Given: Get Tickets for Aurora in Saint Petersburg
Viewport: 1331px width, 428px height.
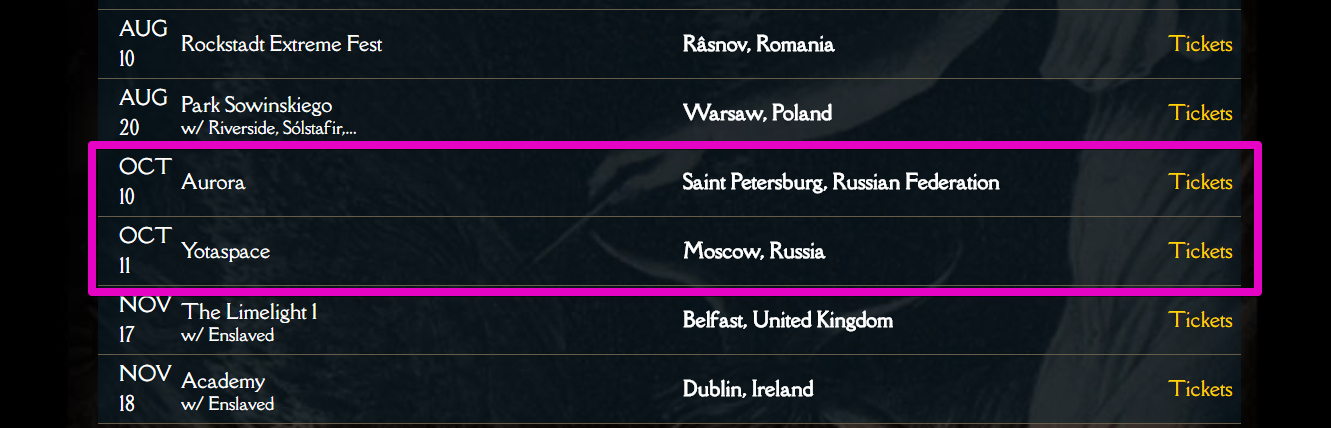Looking at the screenshot, I should (1200, 182).
